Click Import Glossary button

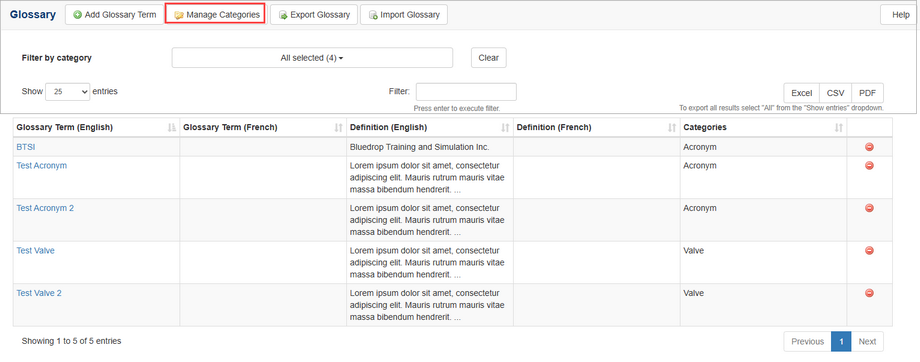[404, 15]
